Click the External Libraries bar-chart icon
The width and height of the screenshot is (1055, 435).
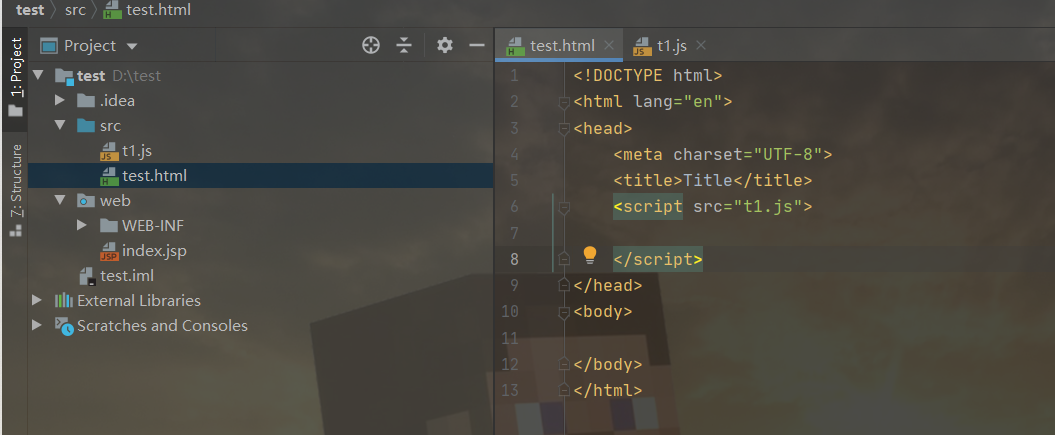point(63,301)
